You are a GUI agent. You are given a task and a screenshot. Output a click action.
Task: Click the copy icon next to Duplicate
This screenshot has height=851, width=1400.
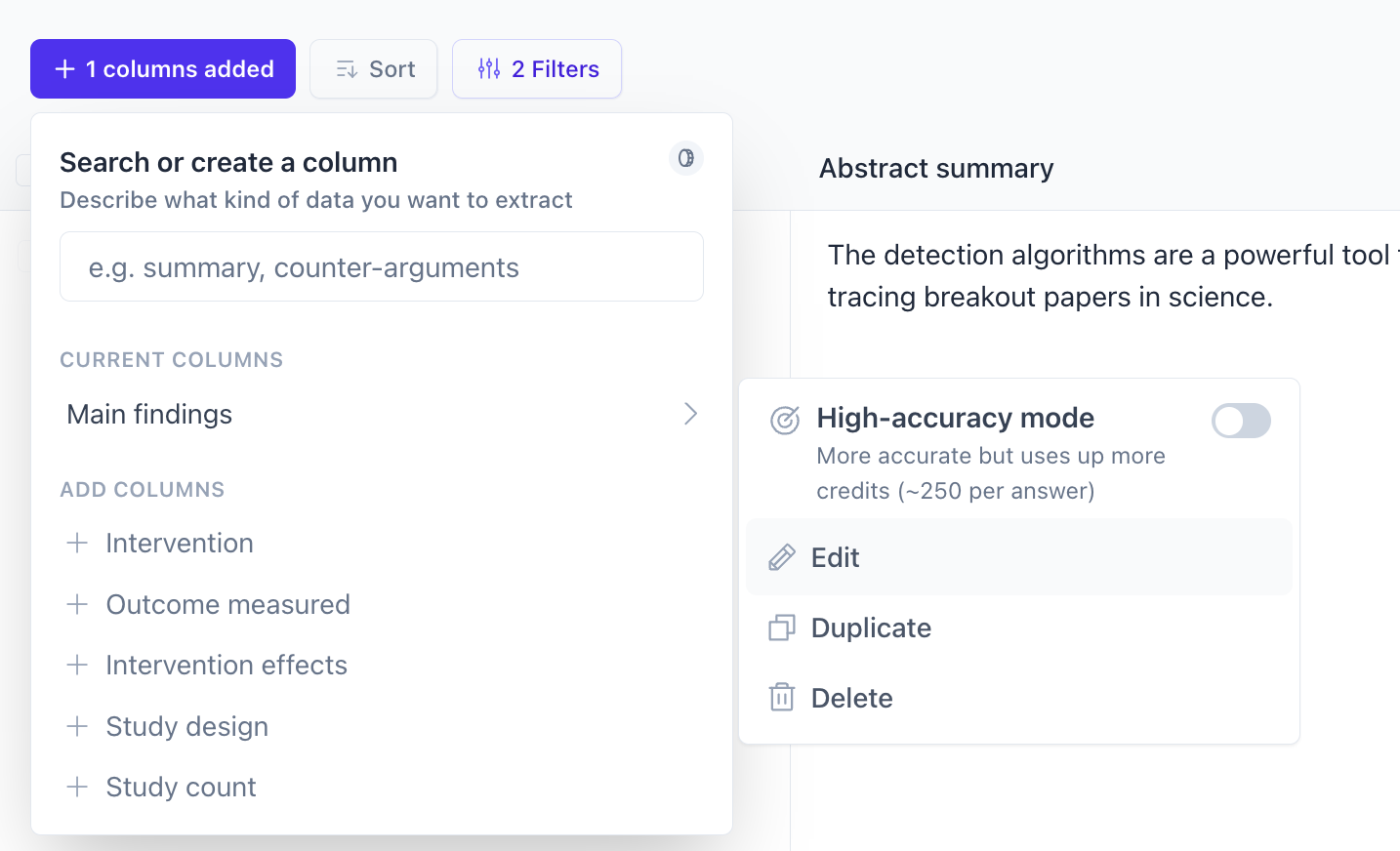(x=780, y=628)
